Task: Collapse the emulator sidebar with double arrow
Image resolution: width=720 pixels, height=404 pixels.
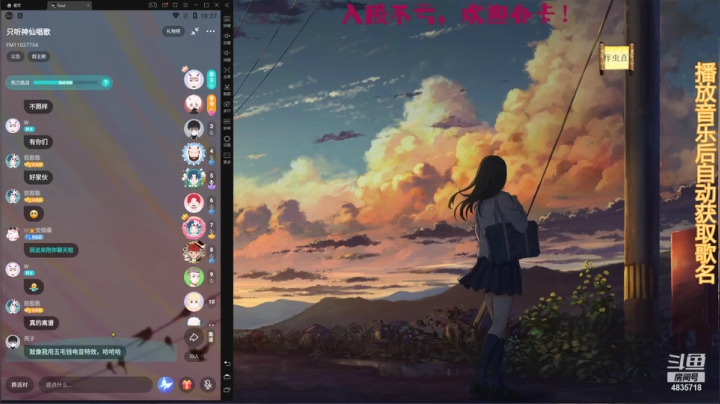Action: pos(227,5)
